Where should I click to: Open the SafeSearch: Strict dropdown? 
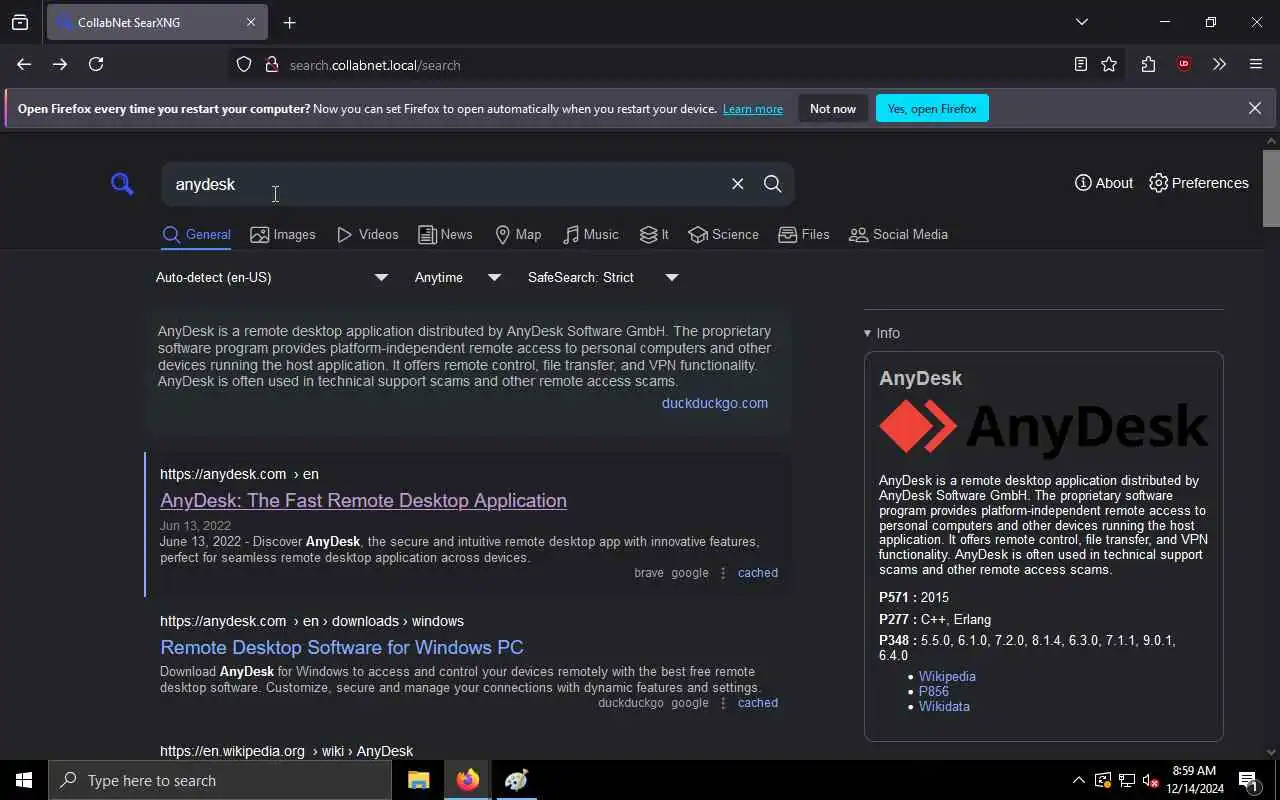tap(603, 277)
